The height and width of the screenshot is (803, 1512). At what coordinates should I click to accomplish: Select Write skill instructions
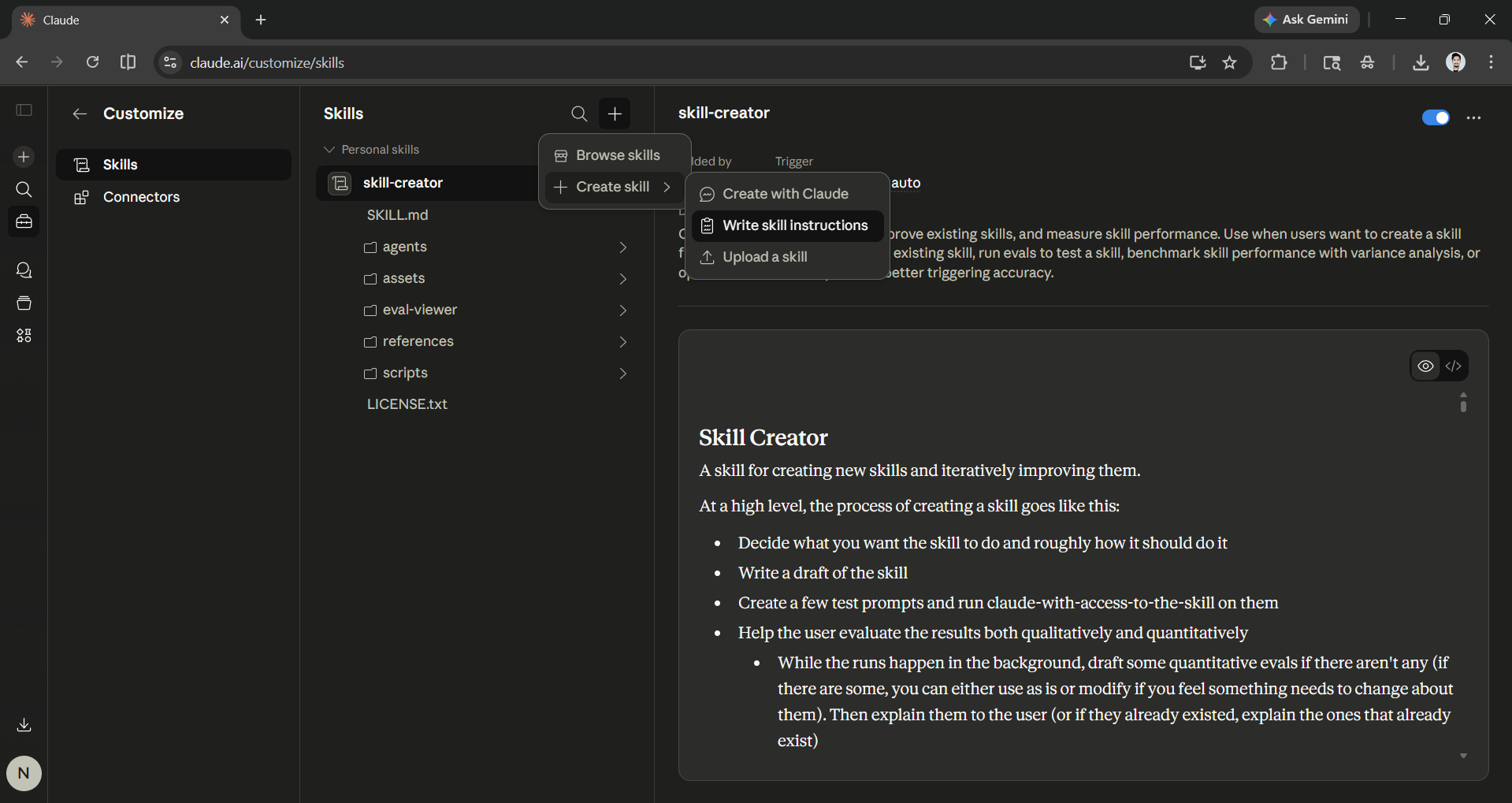[787, 225]
